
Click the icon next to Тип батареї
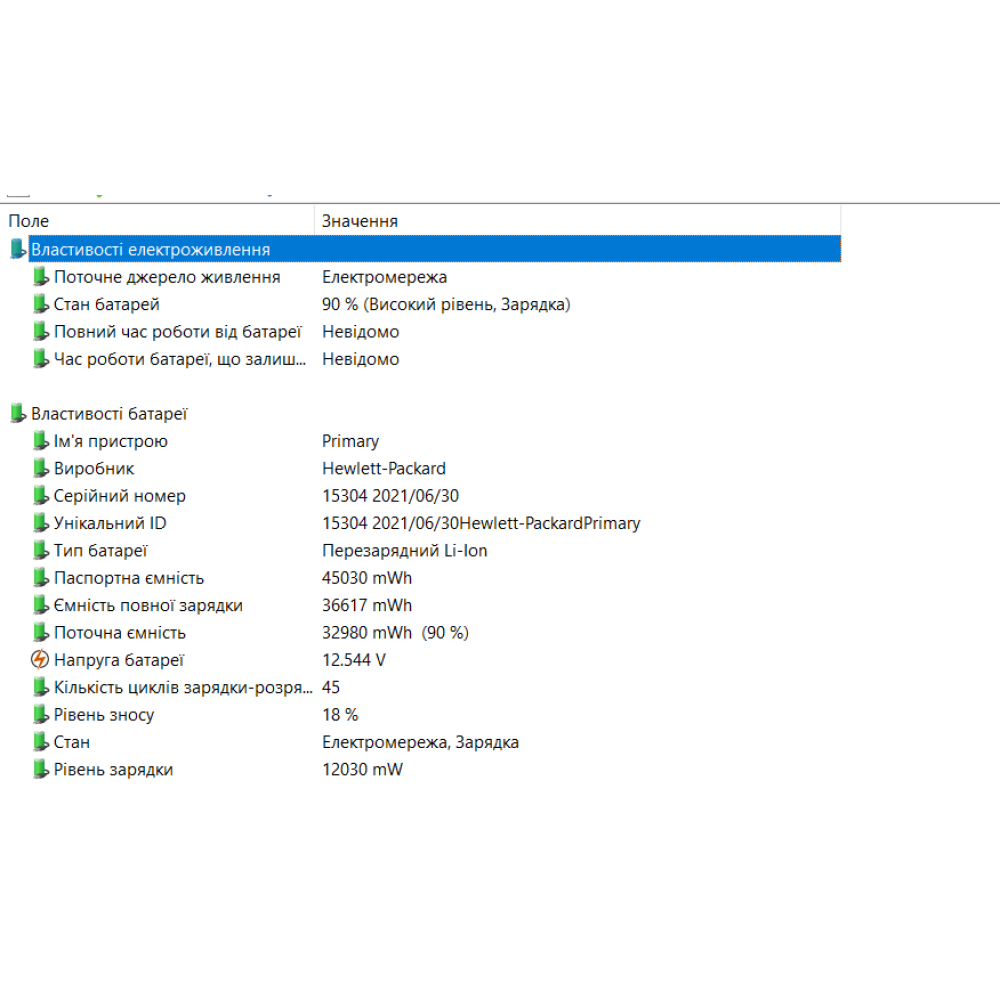click(41, 550)
